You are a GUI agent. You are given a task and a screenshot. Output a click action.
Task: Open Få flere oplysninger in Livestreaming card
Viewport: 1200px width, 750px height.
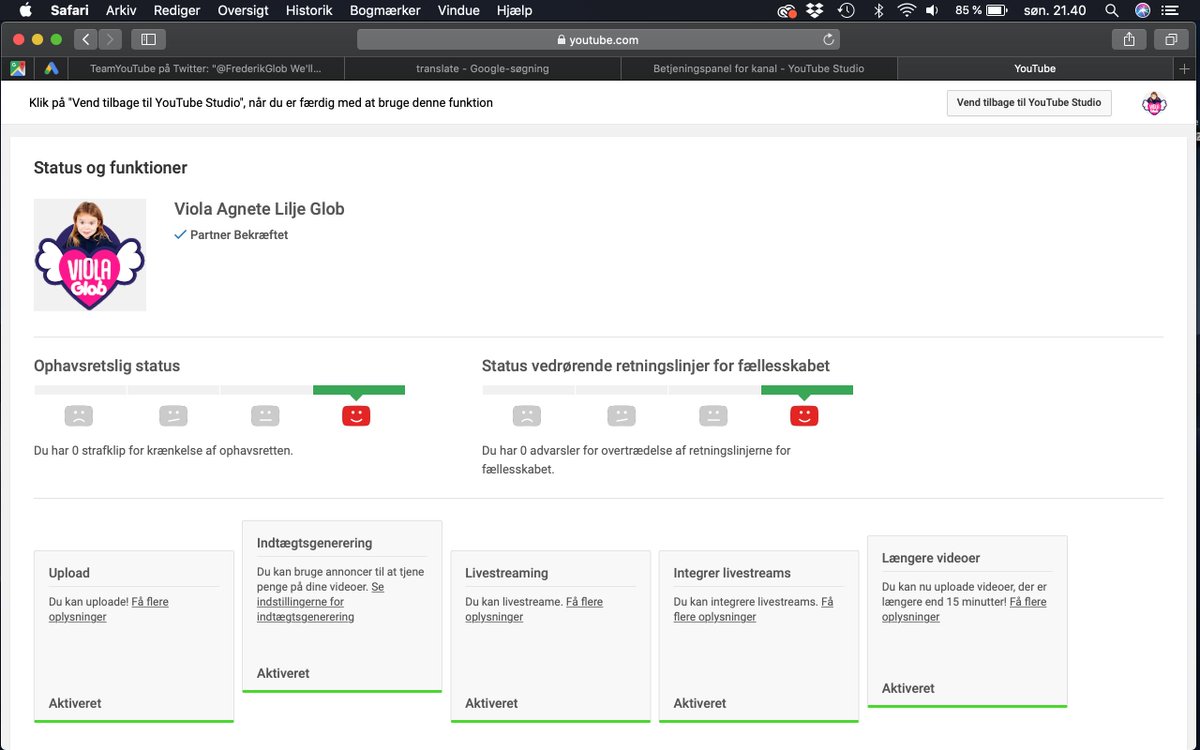[x=533, y=609]
